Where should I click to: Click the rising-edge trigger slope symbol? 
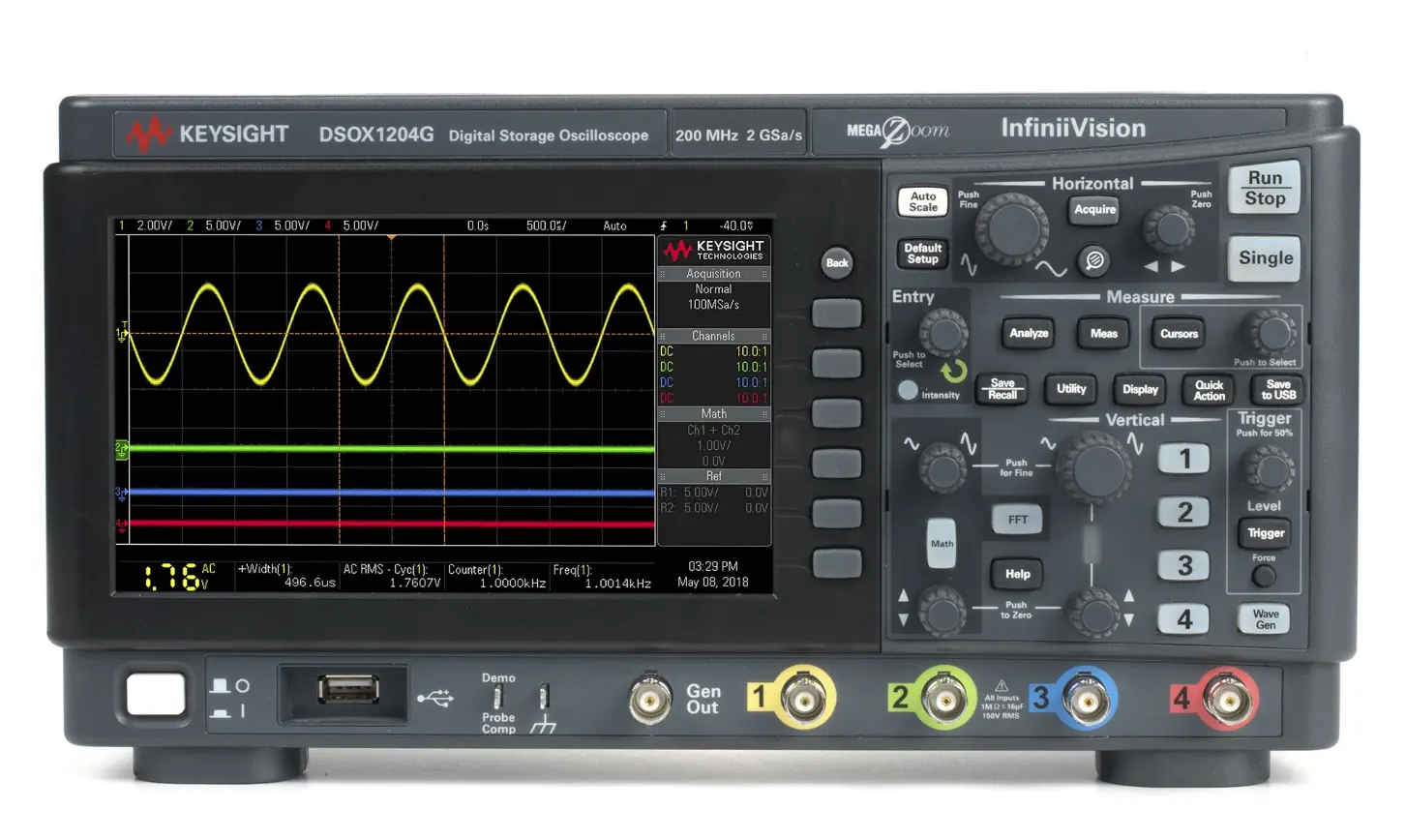pos(663,225)
